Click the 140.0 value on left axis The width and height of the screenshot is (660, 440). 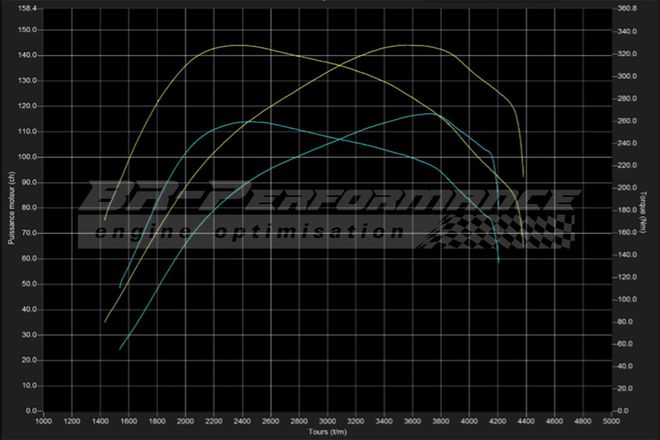26,55
